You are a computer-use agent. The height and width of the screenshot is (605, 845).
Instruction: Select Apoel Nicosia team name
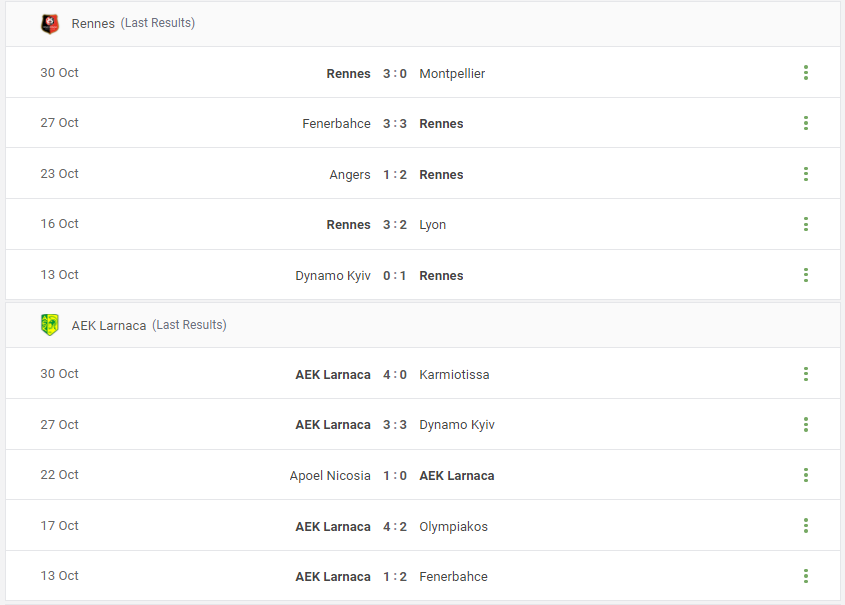point(330,476)
